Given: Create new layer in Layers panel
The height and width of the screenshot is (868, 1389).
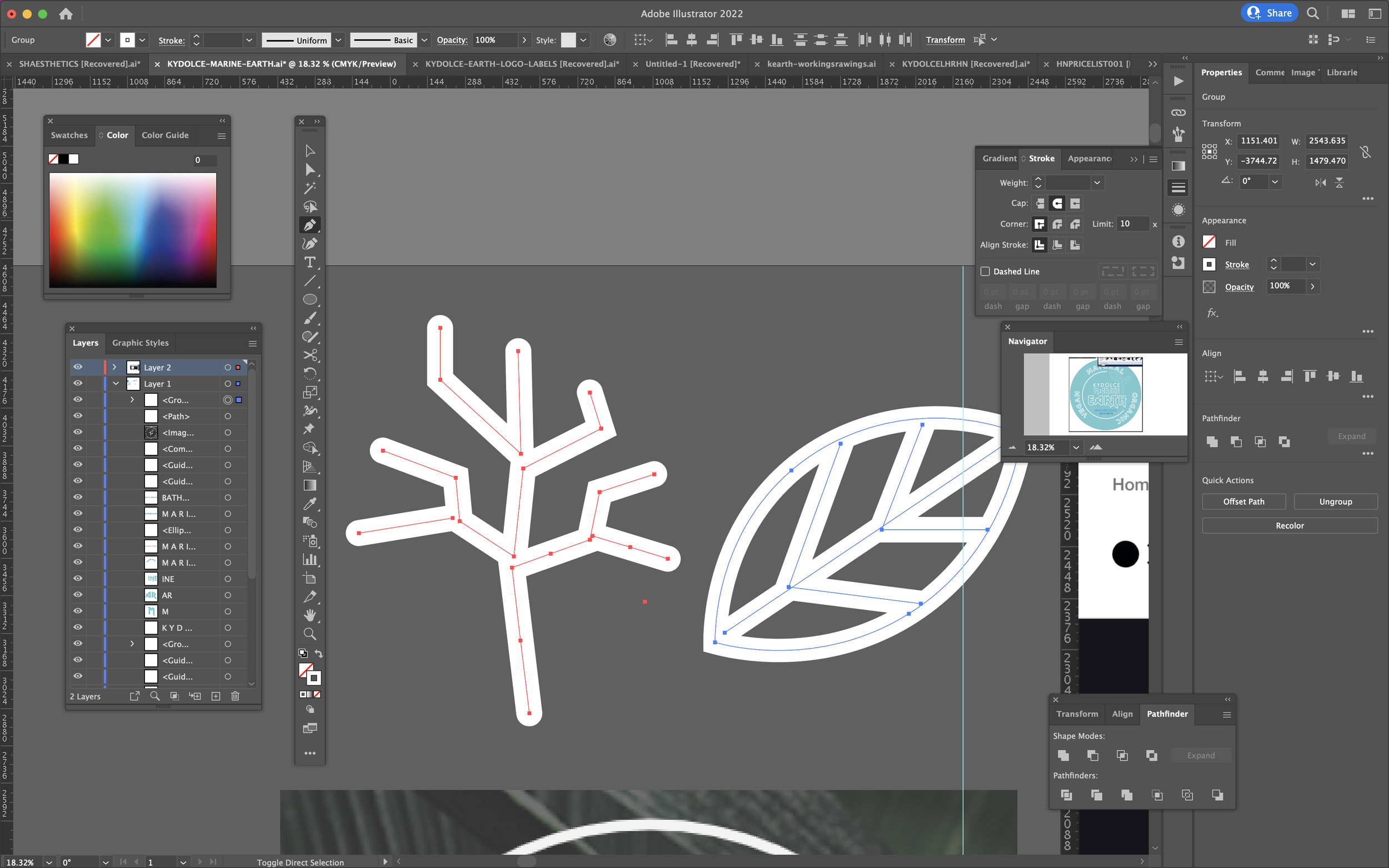Looking at the screenshot, I should click(216, 696).
